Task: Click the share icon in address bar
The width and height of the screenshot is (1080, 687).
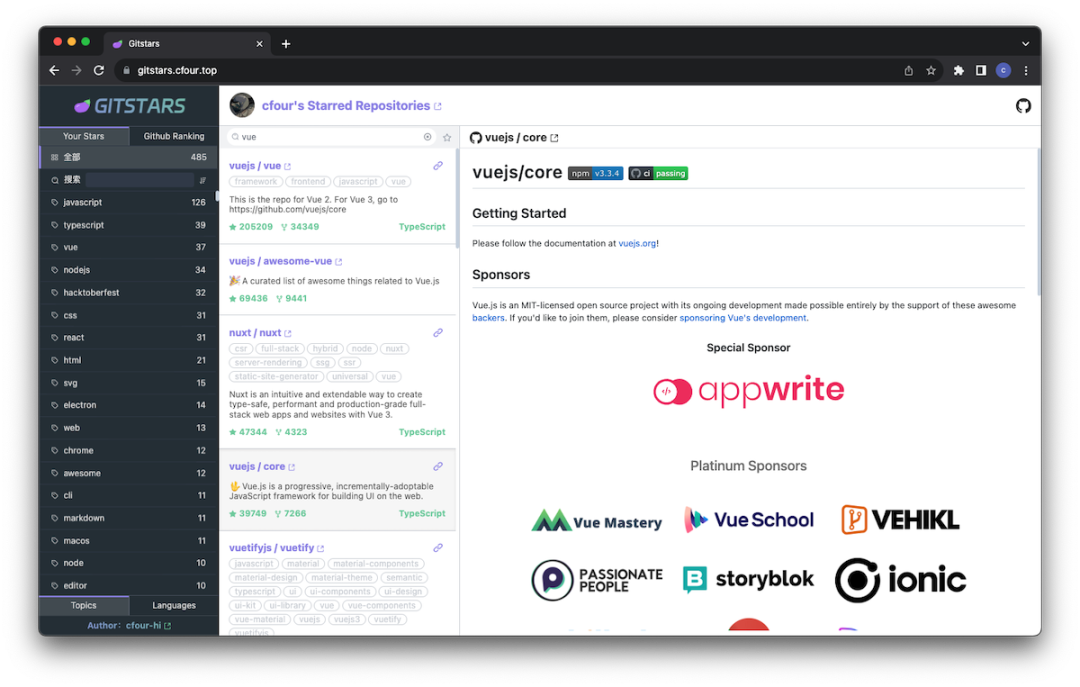Action: tap(908, 70)
